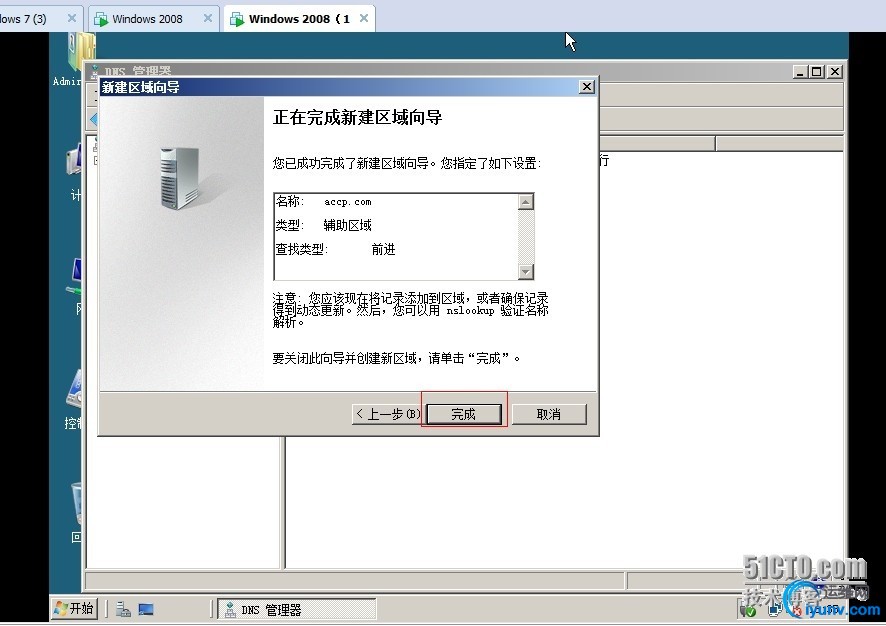This screenshot has width=886, height=626.
Task: Maximize the DNS 管理器 window
Action: 816,72
